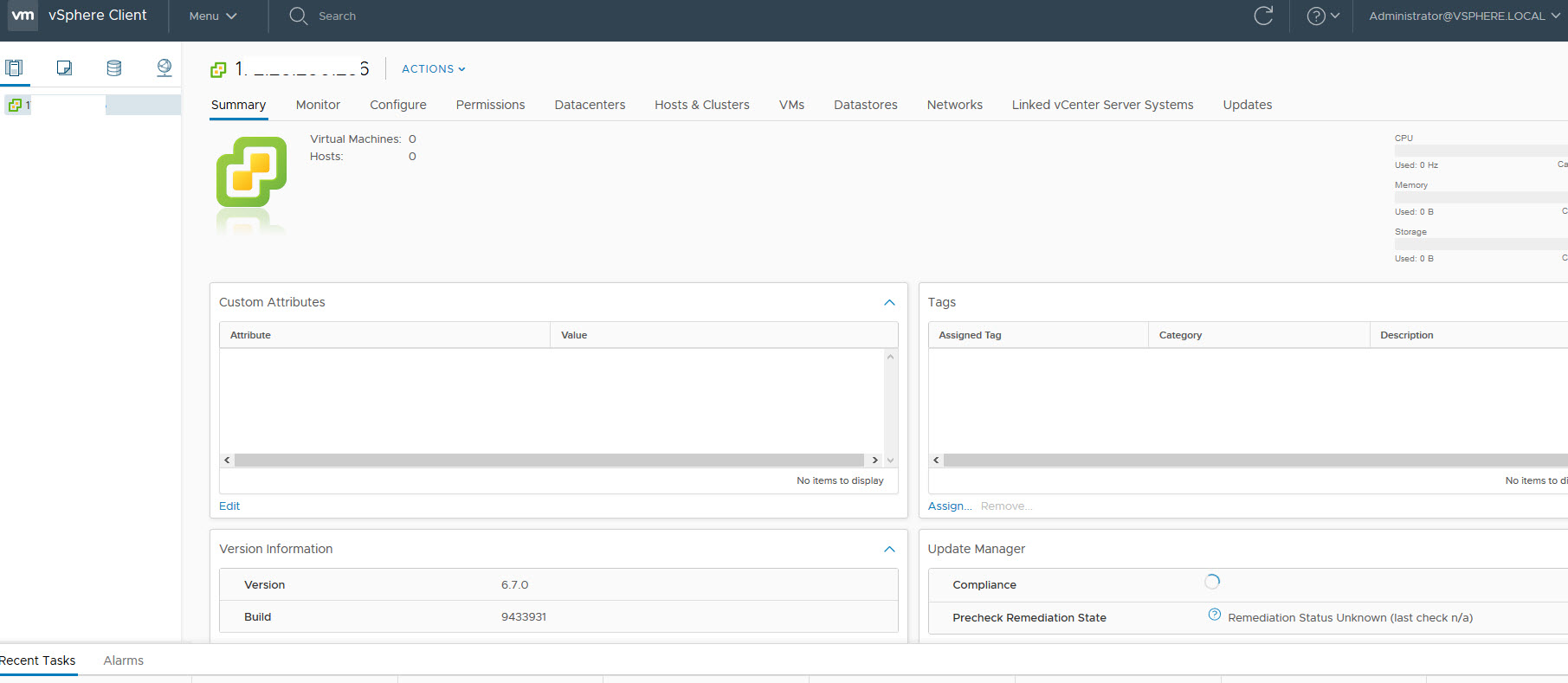1568x683 pixels.
Task: Switch to the Datastores tab
Action: pos(865,105)
